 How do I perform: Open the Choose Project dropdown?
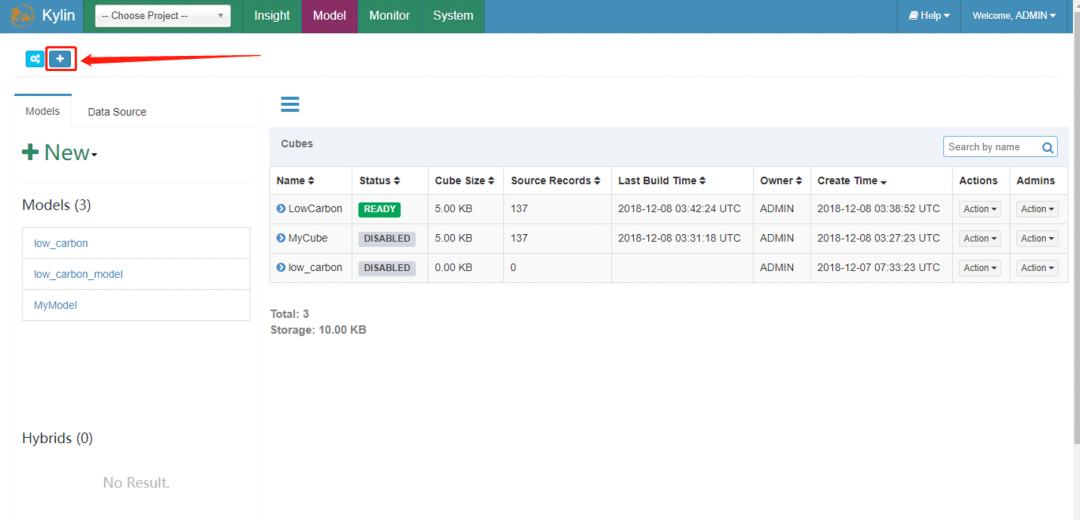point(163,16)
